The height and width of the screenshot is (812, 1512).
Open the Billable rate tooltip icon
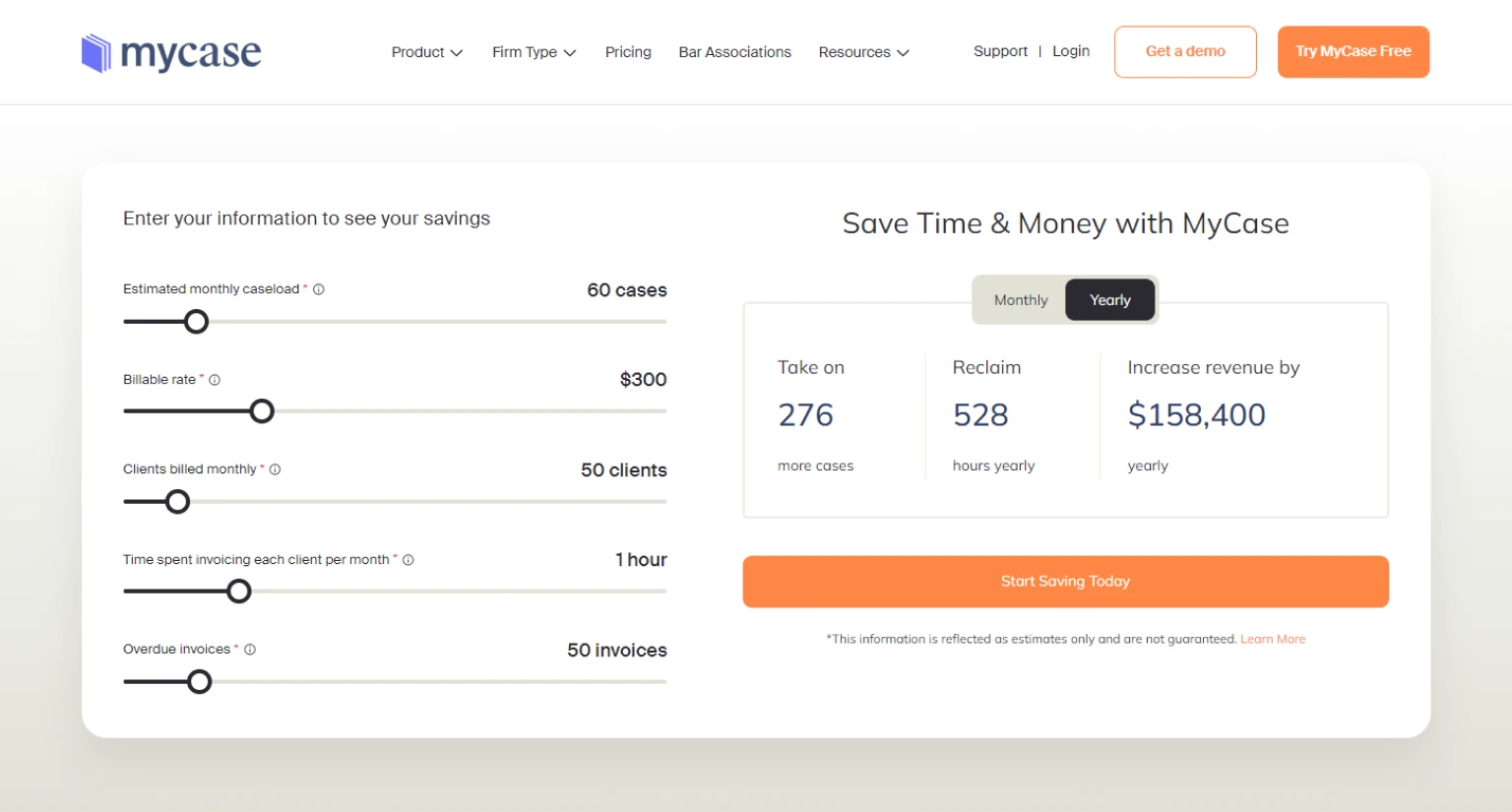pyautogui.click(x=215, y=379)
